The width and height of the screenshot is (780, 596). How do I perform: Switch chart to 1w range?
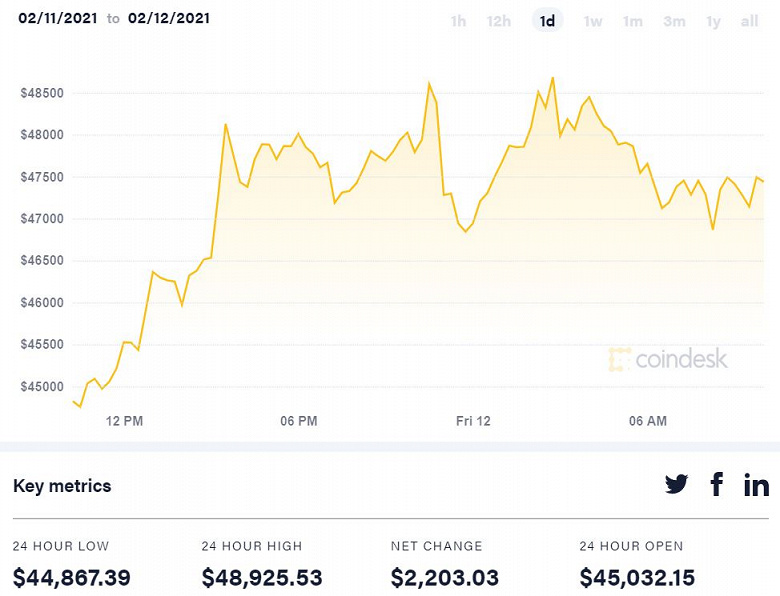(x=593, y=21)
